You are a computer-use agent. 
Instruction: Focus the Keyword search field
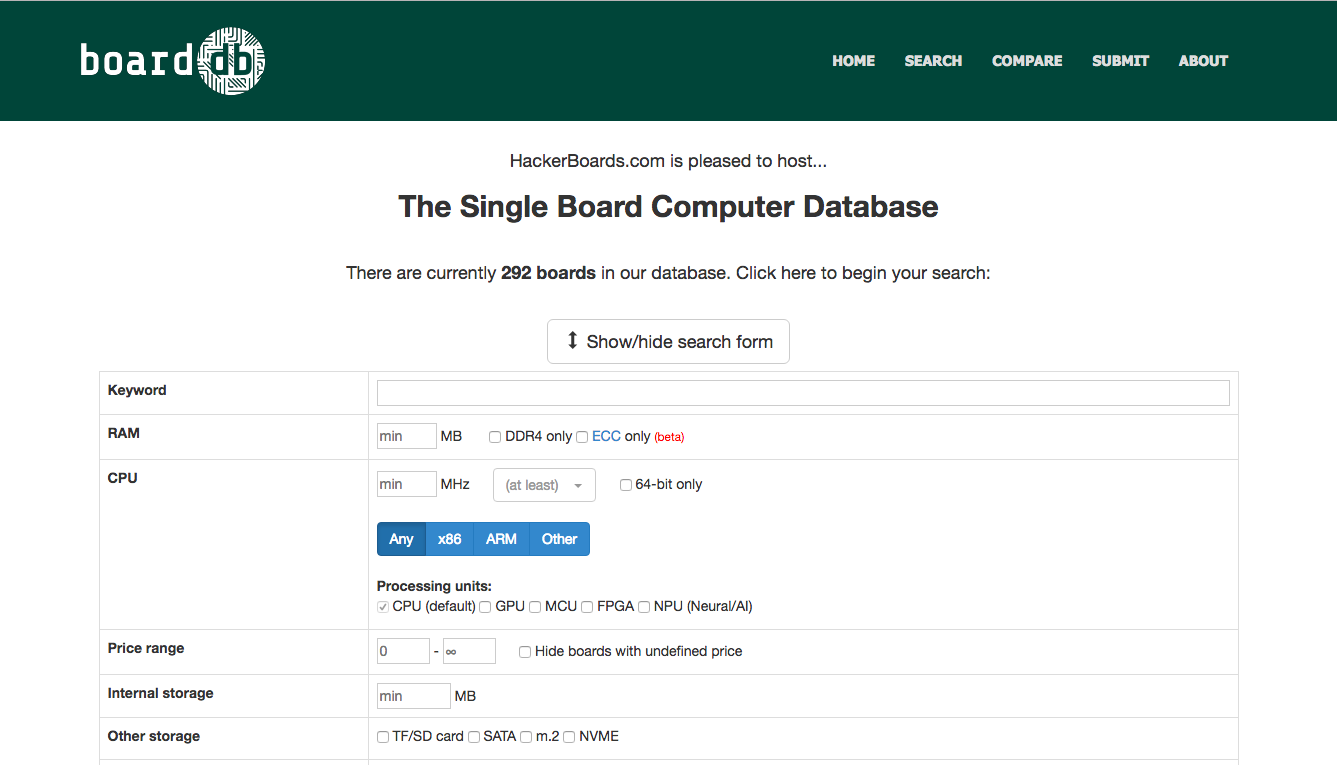[x=803, y=392]
